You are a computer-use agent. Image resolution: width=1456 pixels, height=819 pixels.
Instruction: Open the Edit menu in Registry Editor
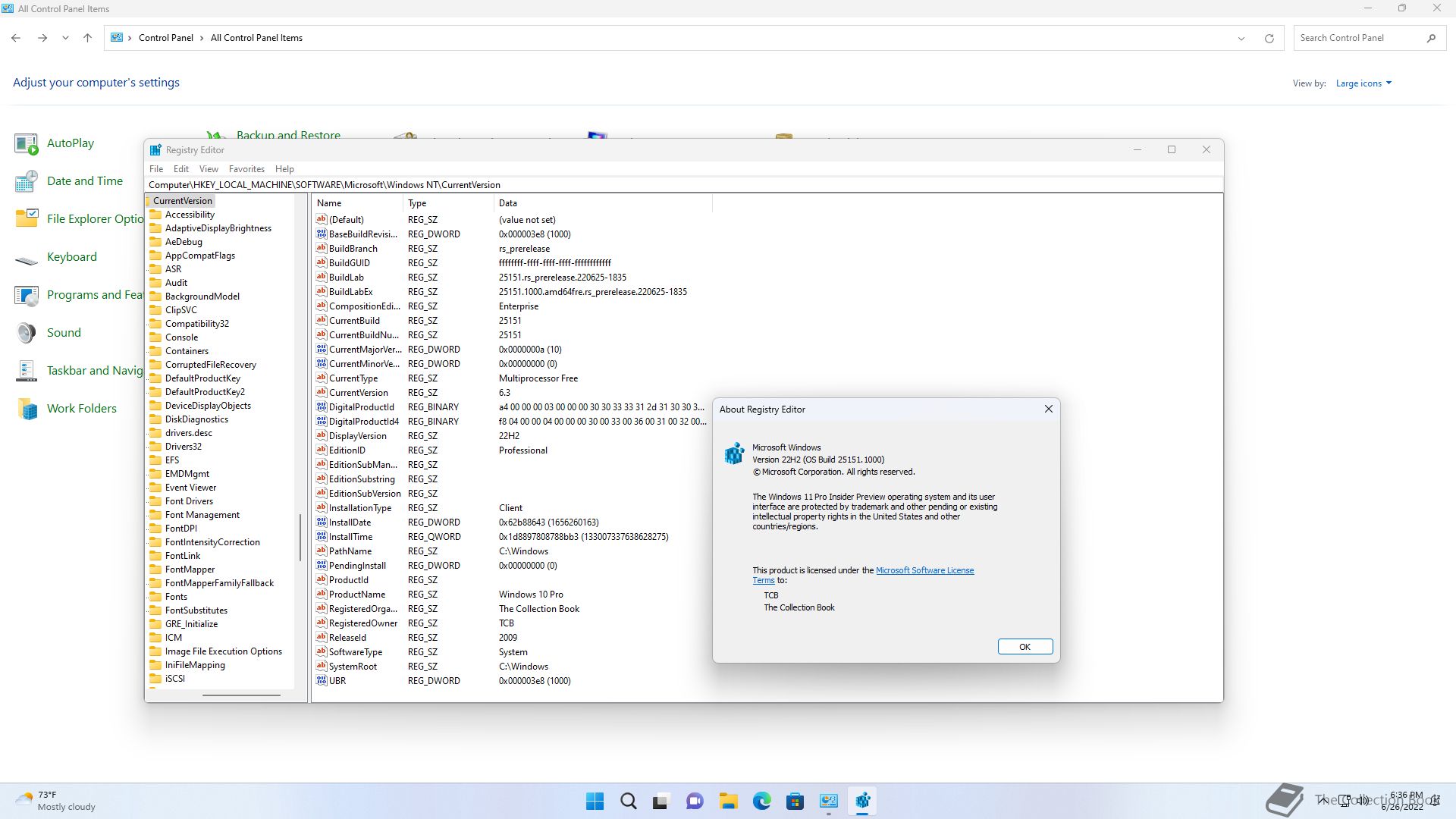point(181,169)
